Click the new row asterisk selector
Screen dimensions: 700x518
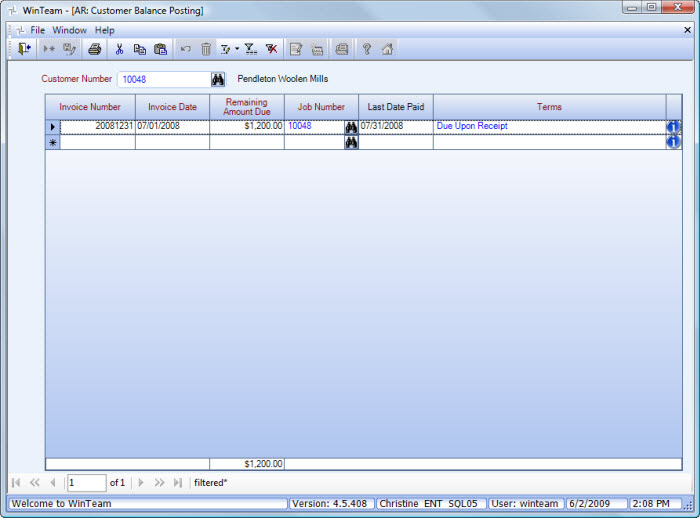[53, 142]
